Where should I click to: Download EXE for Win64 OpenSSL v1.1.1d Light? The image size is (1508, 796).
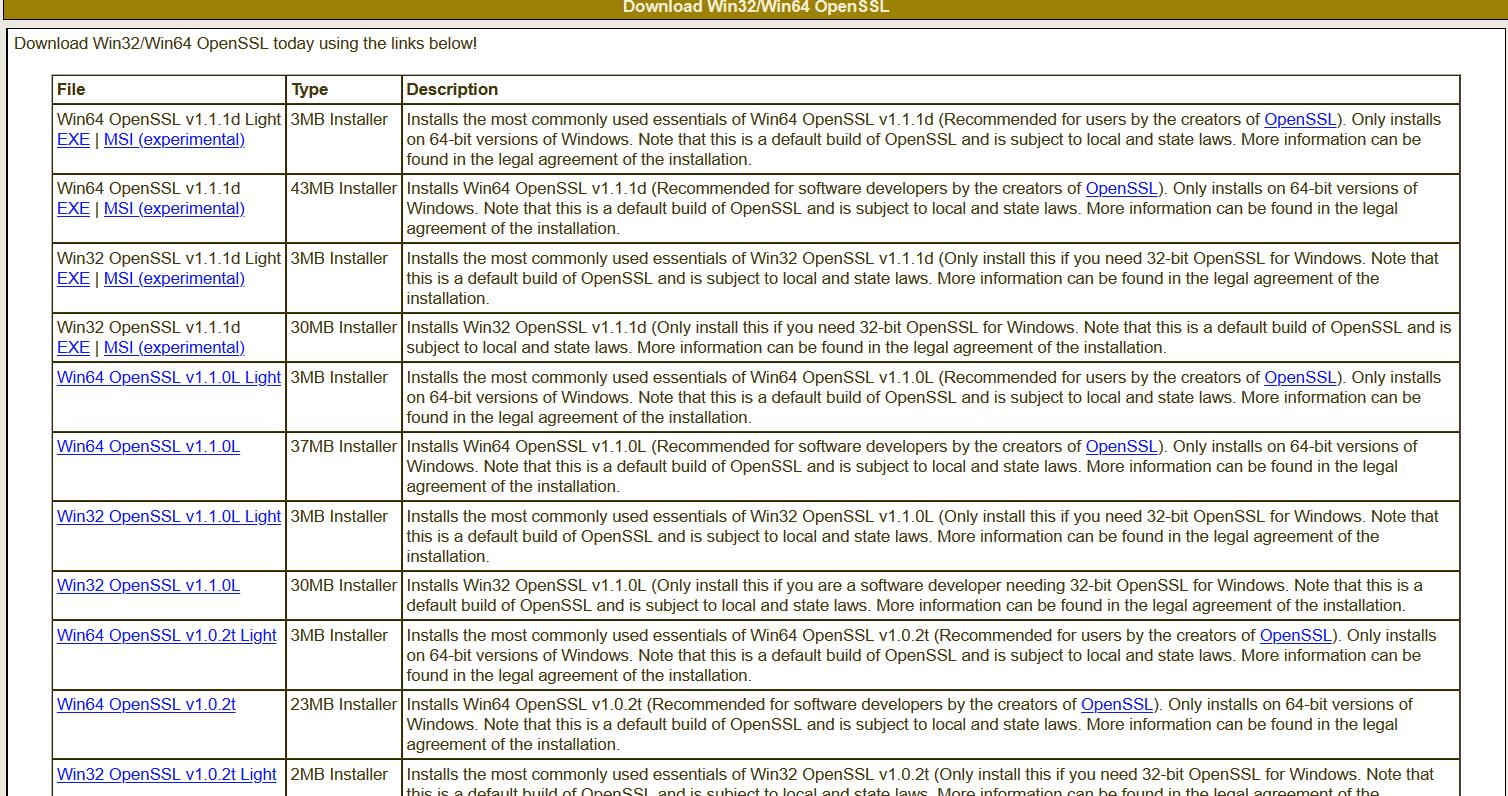tap(73, 140)
